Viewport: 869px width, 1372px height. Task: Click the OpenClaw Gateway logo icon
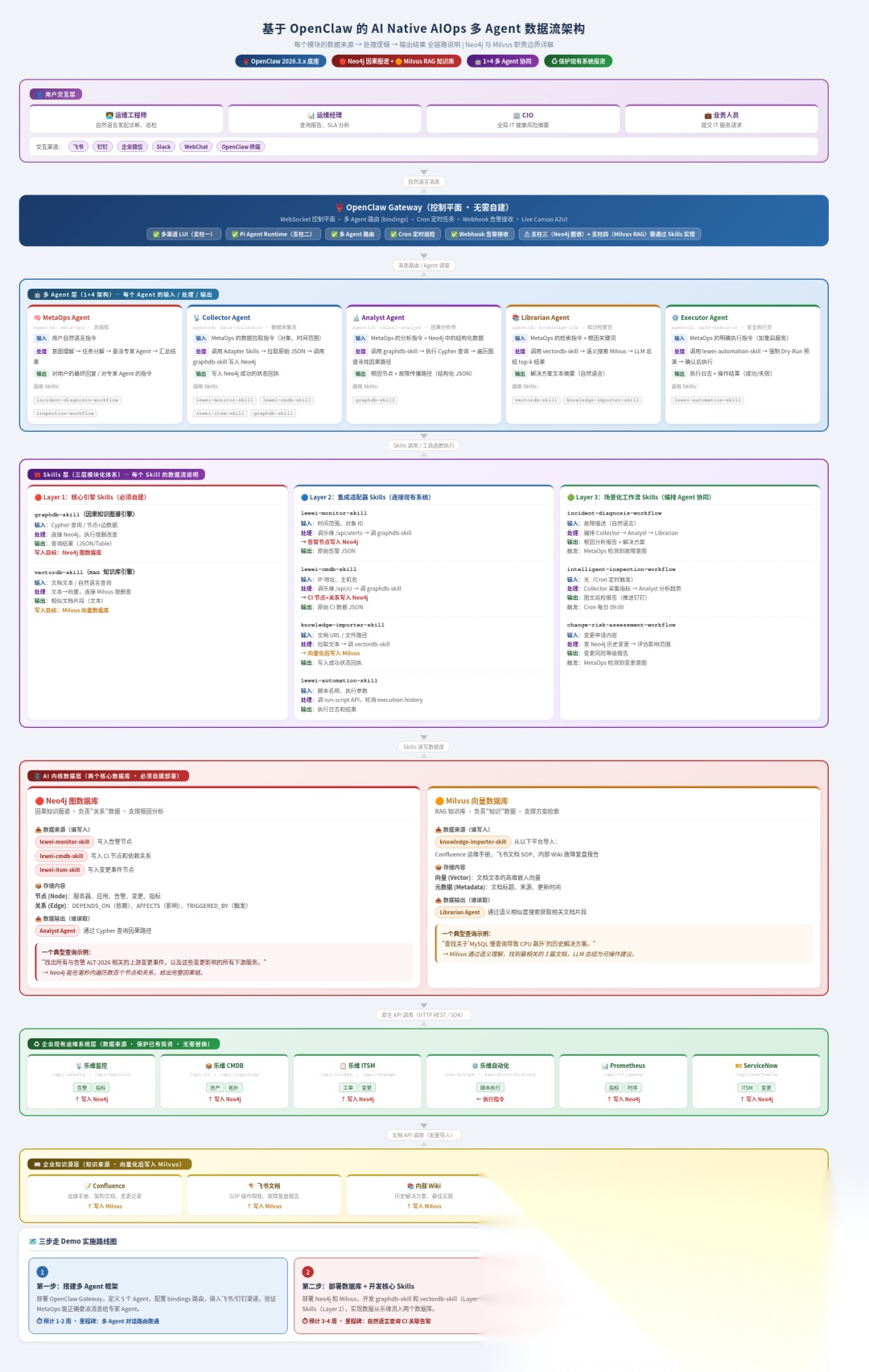[x=340, y=207]
